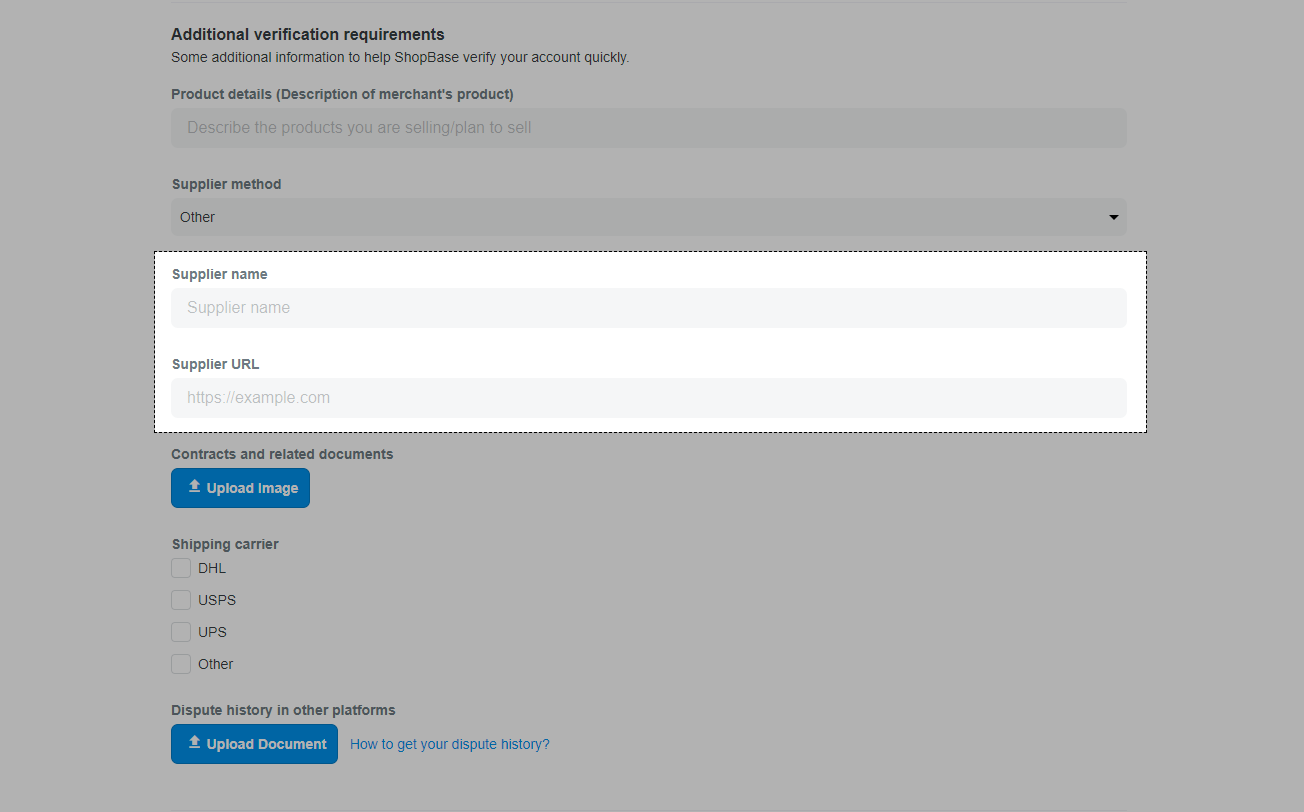Check the UPS carrier box
The image size is (1304, 812).
pyautogui.click(x=181, y=632)
